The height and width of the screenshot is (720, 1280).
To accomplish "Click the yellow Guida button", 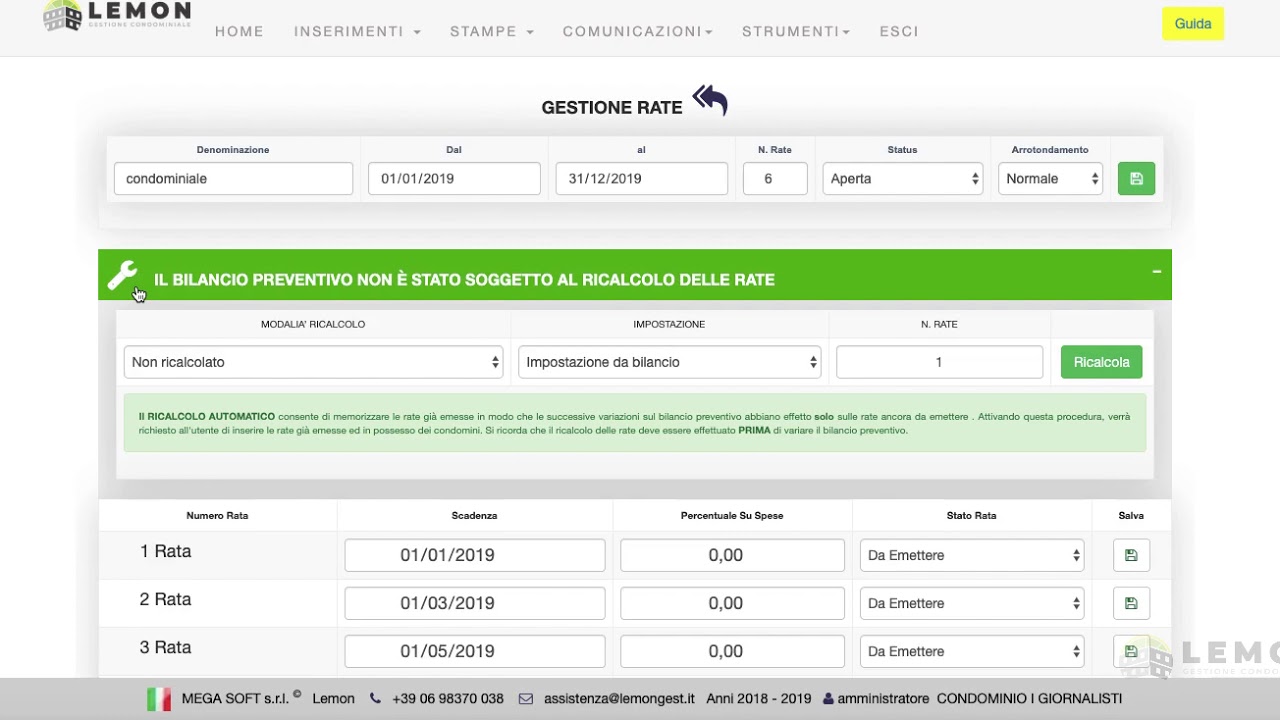I will (1193, 24).
